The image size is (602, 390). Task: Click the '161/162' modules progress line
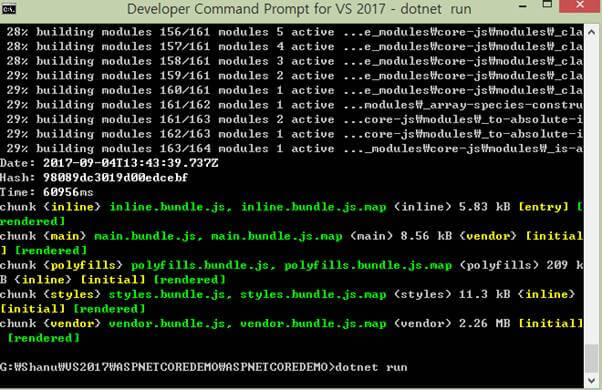tap(294, 105)
